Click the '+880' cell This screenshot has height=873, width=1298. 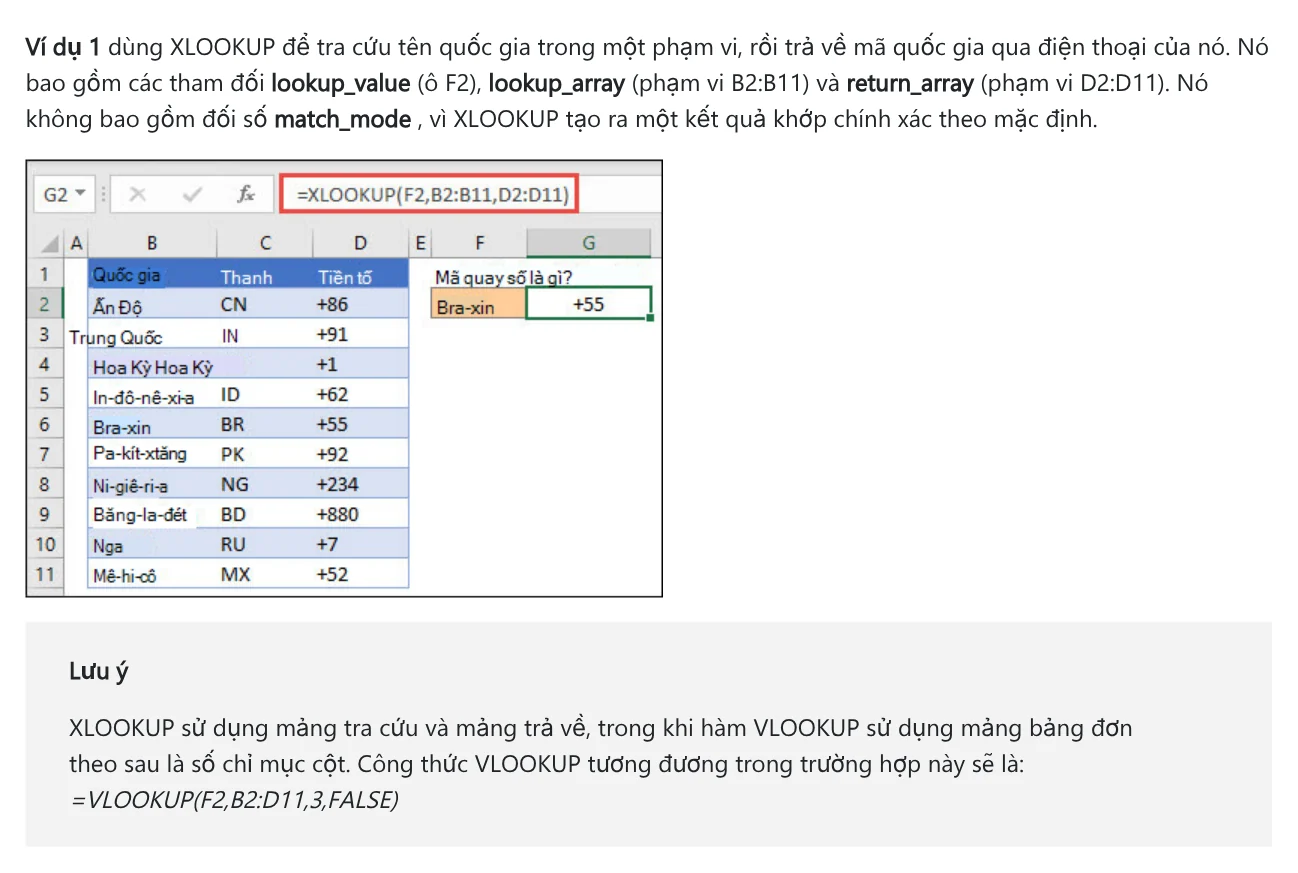pyautogui.click(x=360, y=514)
